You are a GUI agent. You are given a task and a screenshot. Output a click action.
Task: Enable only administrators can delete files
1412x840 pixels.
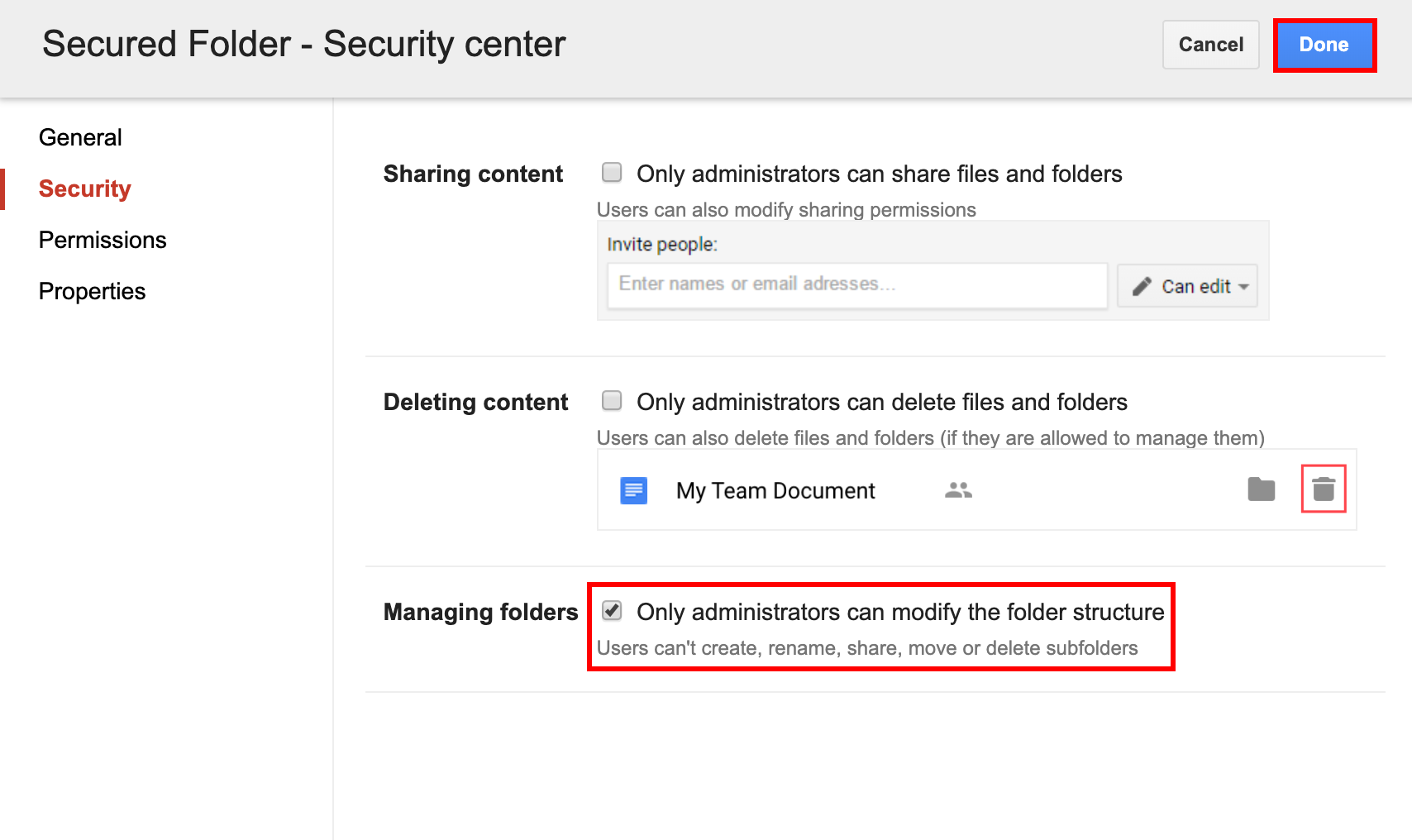tap(612, 400)
